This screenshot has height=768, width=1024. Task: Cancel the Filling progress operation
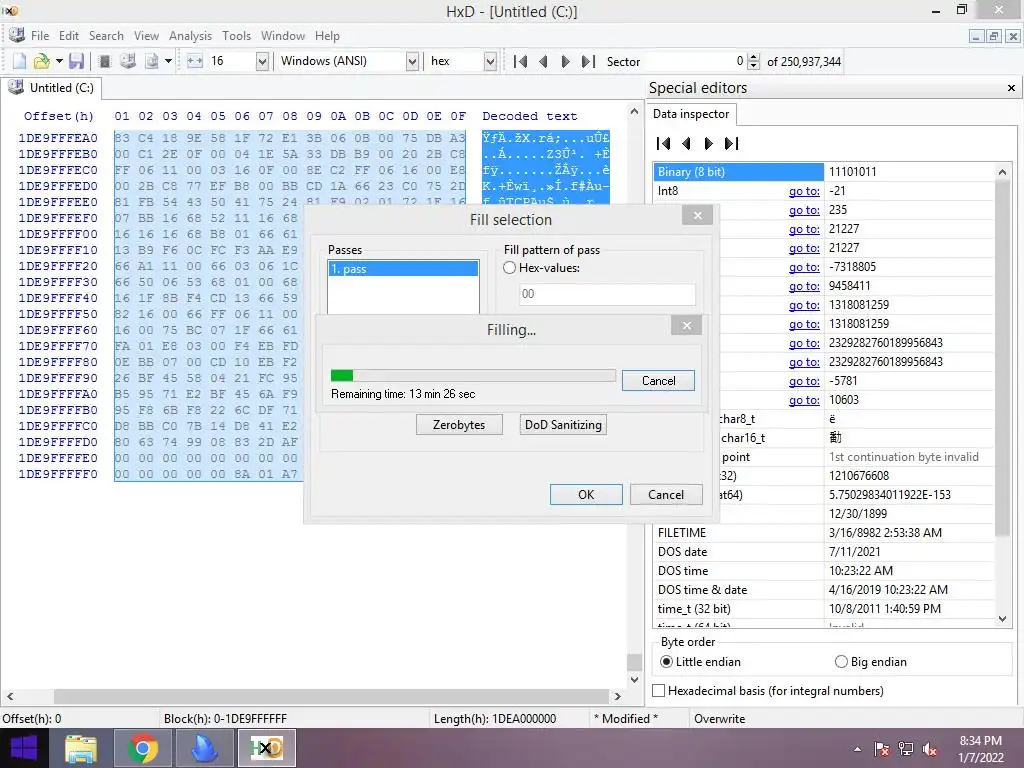658,381
